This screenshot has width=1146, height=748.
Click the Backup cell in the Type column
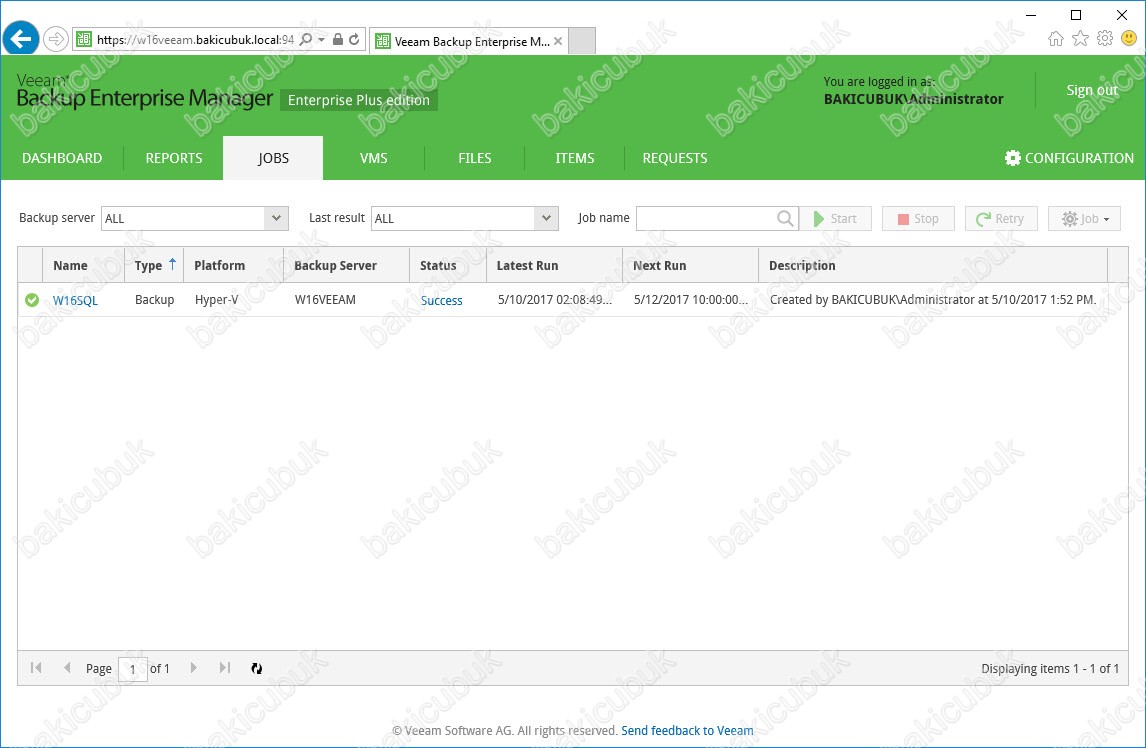pos(154,300)
